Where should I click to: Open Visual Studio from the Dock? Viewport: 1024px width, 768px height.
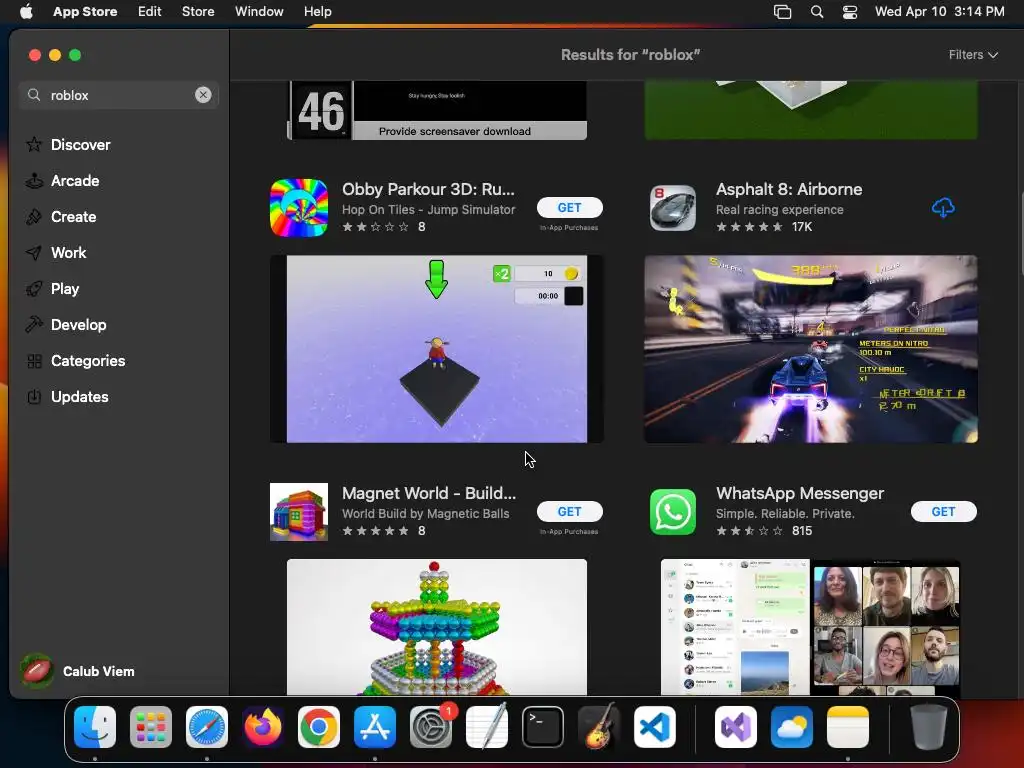[x=736, y=727]
